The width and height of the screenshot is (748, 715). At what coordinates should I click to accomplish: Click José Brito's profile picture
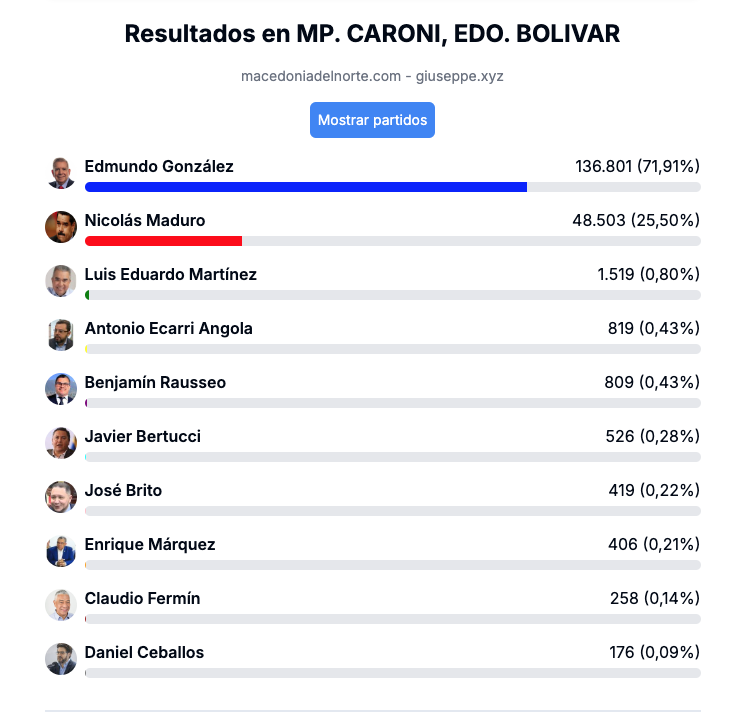tap(61, 497)
